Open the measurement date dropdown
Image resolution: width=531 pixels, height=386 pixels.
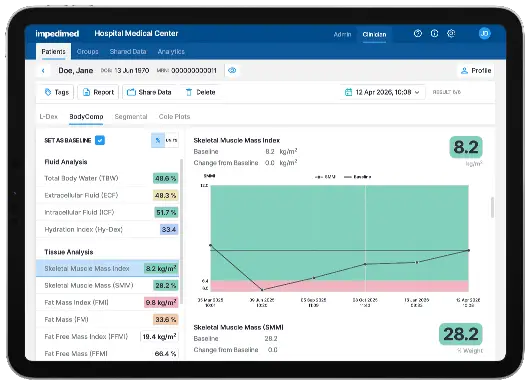382,92
